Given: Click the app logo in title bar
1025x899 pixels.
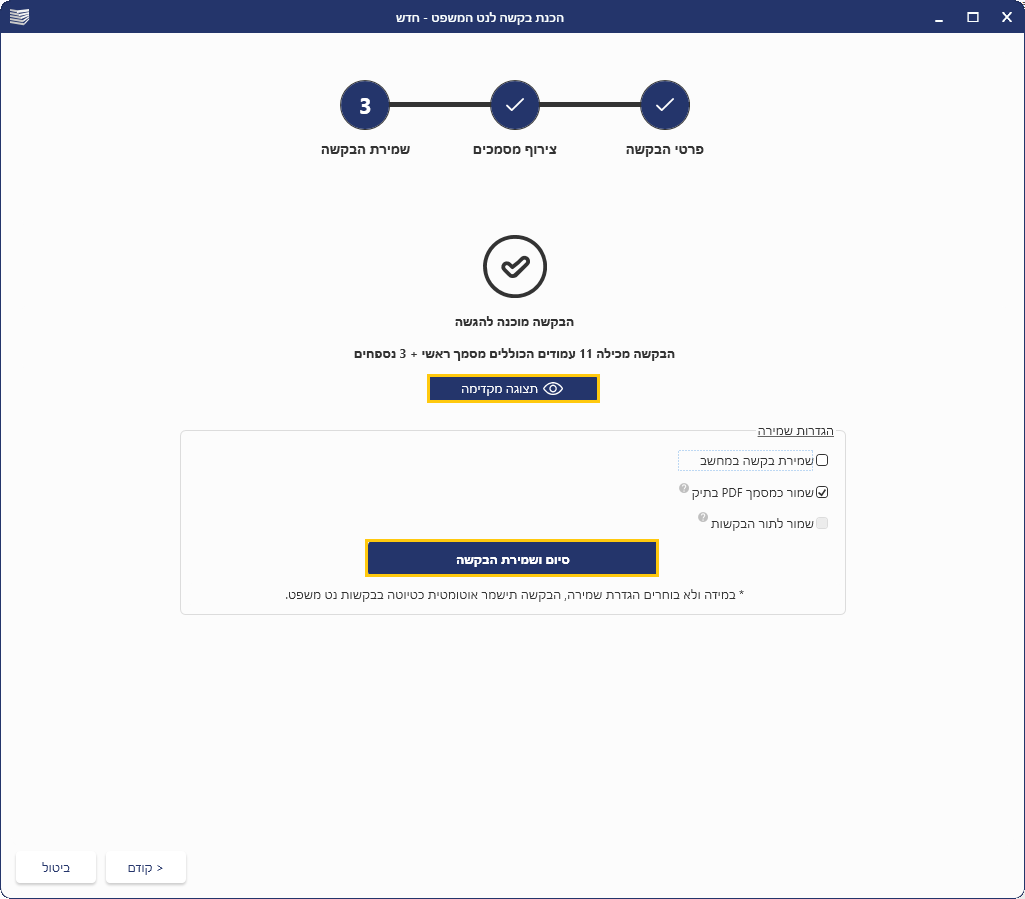Looking at the screenshot, I should point(19,17).
